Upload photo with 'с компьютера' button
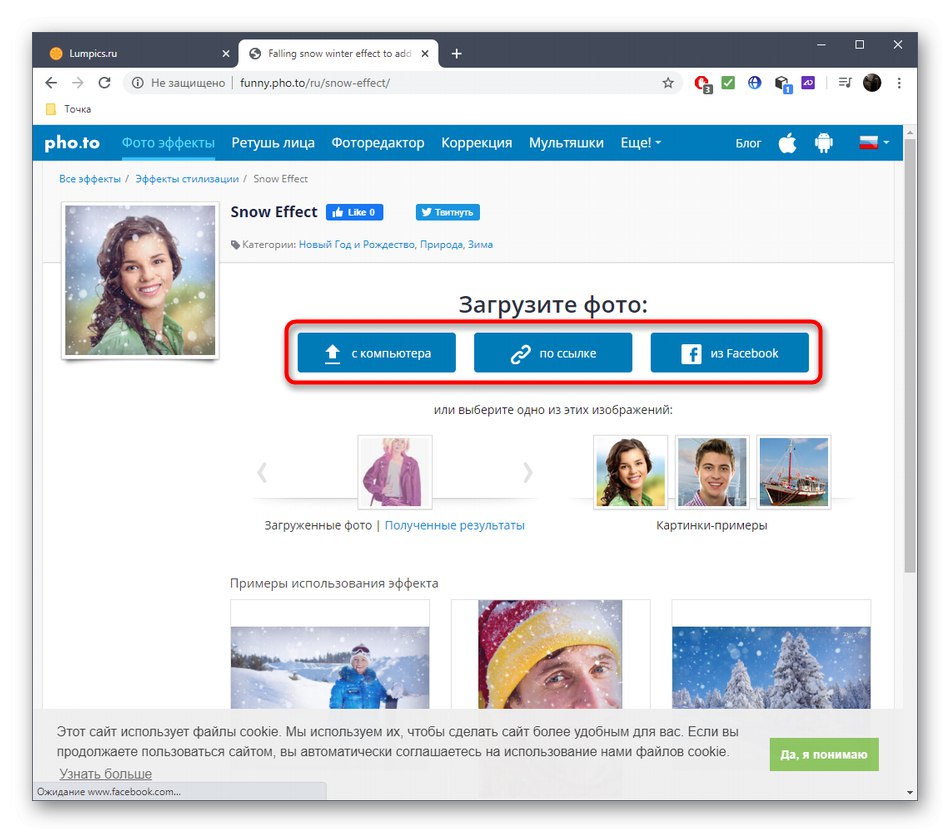The image size is (950, 833). (x=376, y=353)
